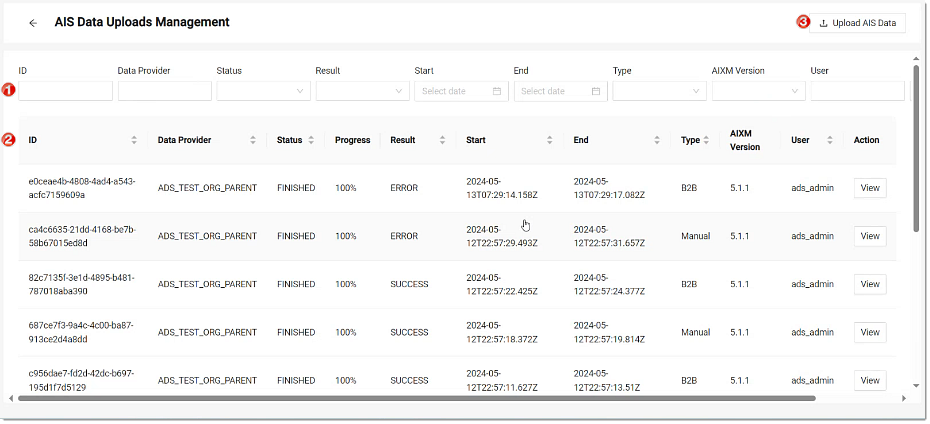Focus the User filter input field
This screenshot has height=424, width=930.
tap(857, 91)
